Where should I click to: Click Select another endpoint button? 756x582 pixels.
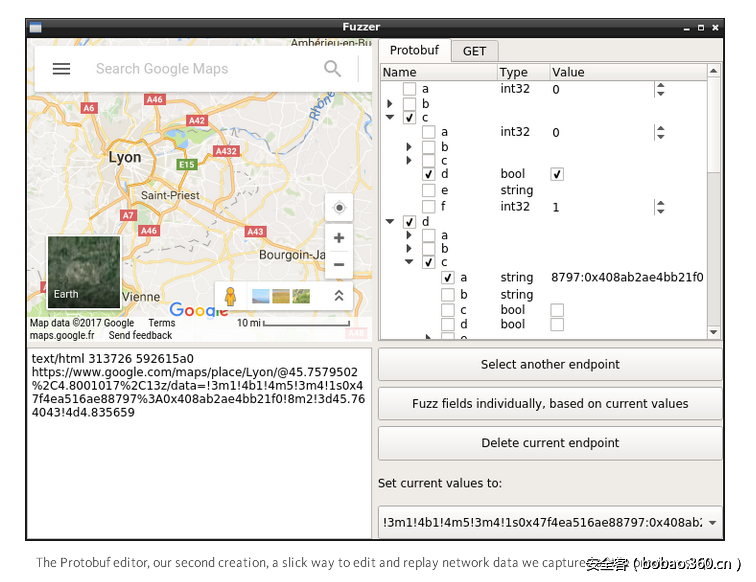[549, 364]
